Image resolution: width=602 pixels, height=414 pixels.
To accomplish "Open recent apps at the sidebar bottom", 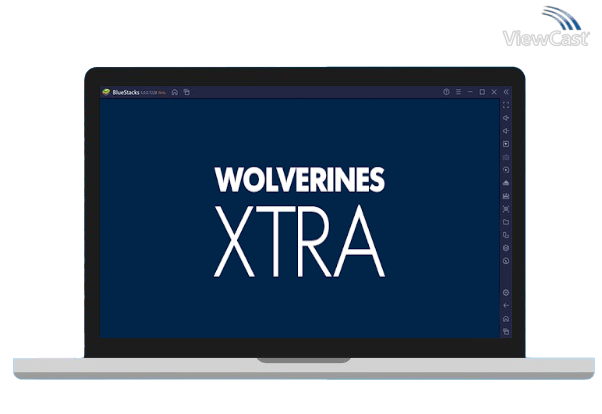I will (x=506, y=331).
